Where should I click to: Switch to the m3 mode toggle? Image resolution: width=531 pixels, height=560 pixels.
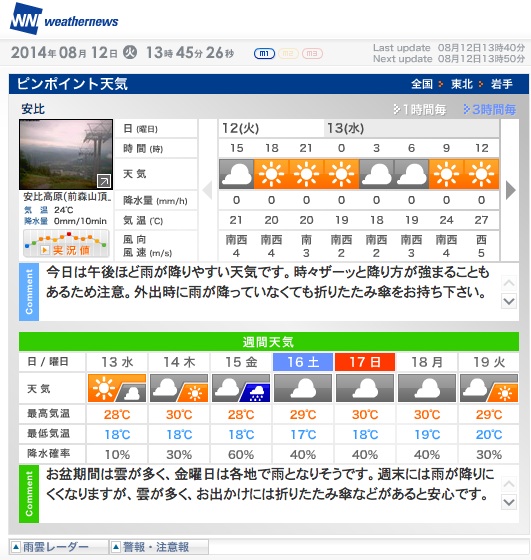312,54
